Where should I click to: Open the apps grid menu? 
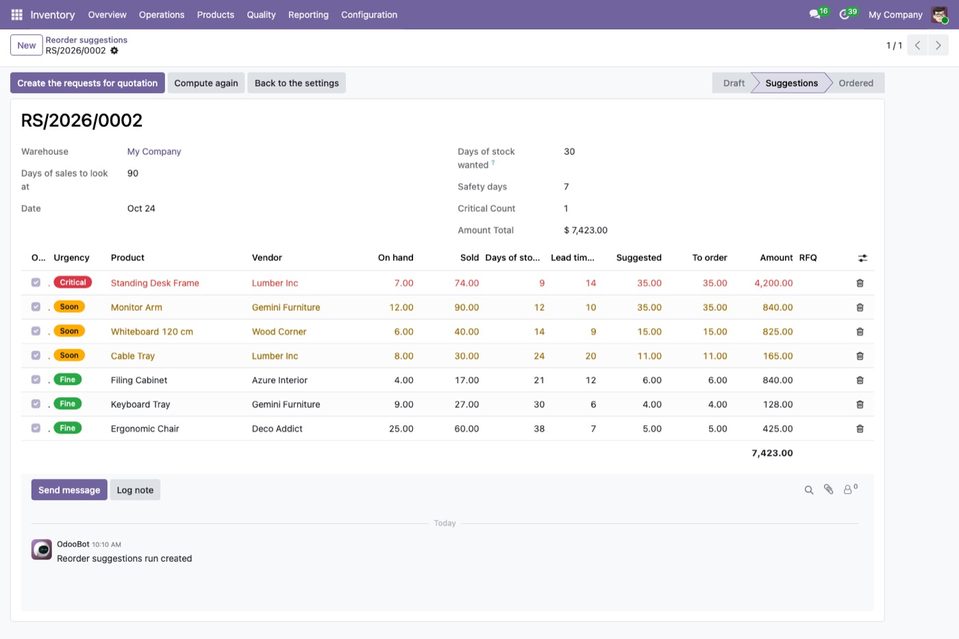[x=17, y=15]
